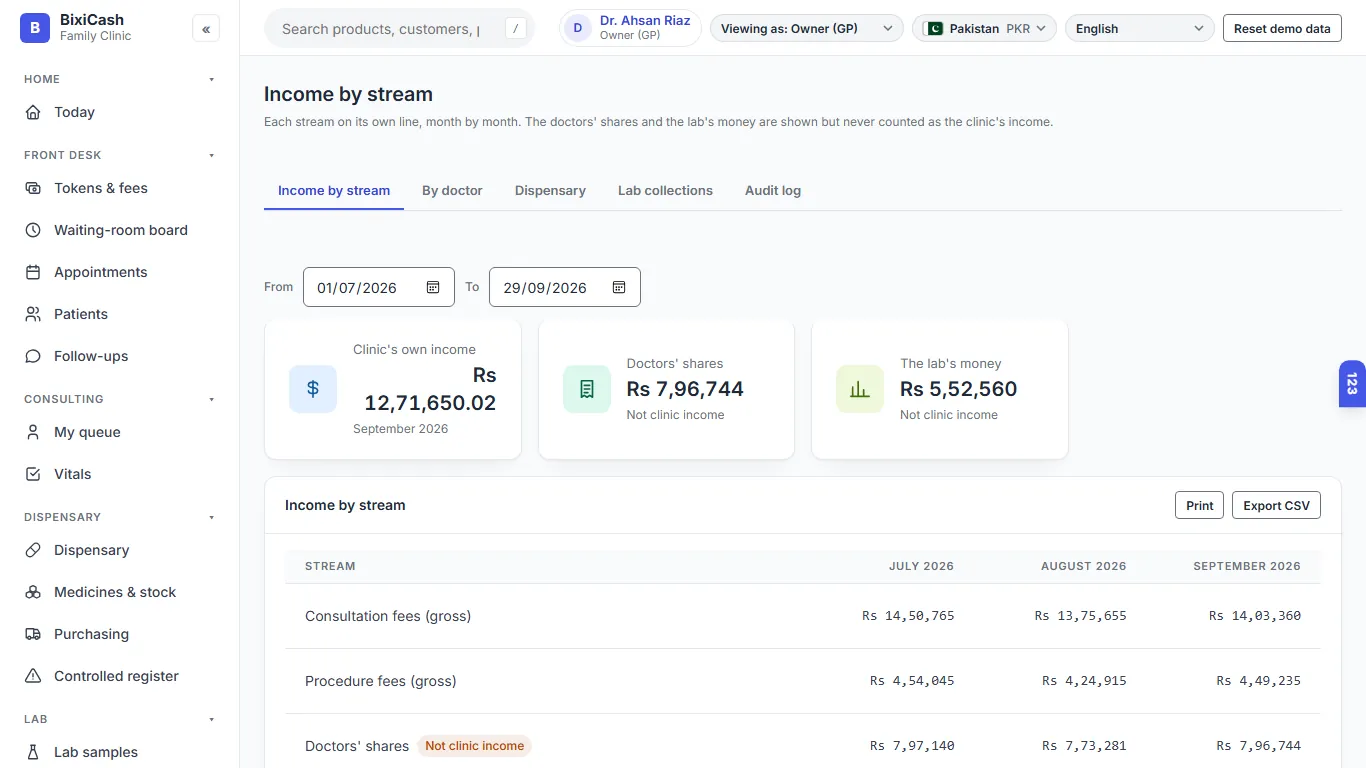Click the dollar icon on Clinic's own income card

313,389
